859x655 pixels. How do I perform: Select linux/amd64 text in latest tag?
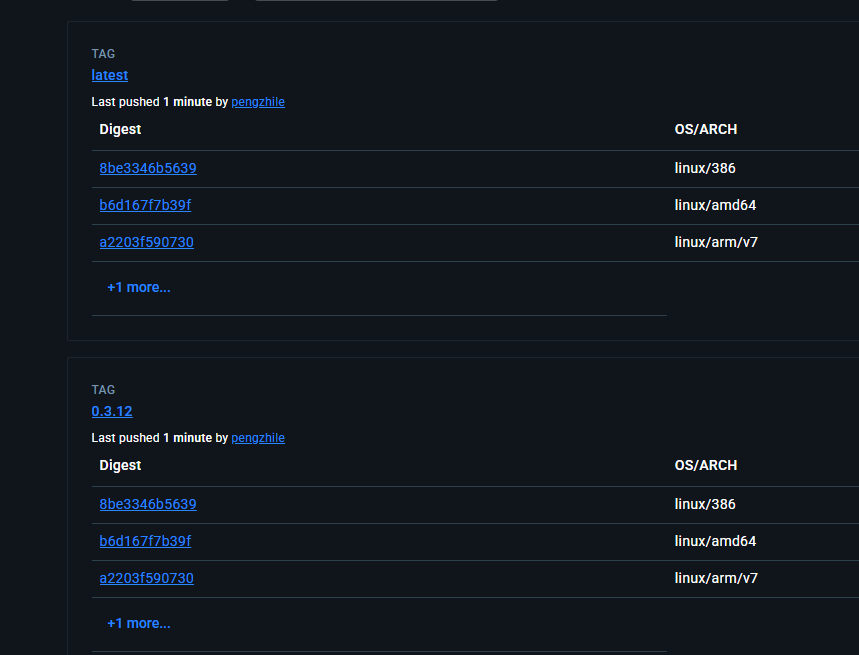[x=715, y=205]
